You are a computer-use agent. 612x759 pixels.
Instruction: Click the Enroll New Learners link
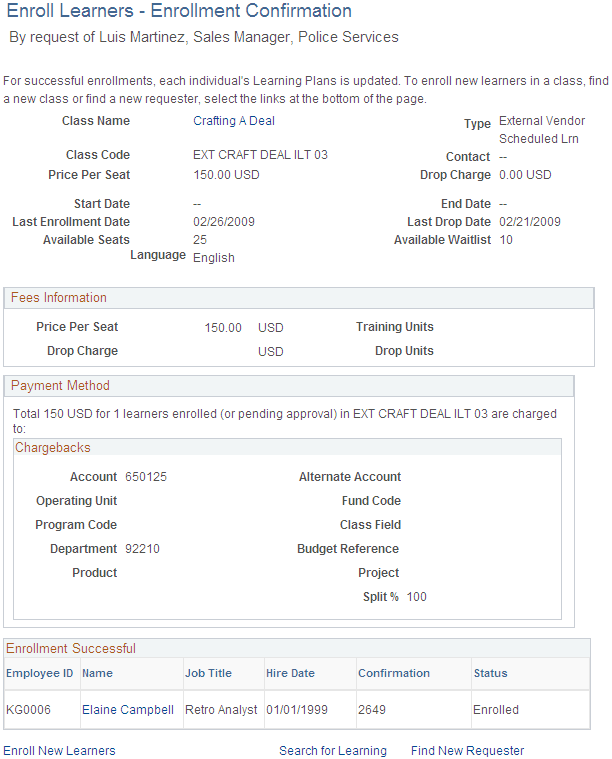[60, 750]
